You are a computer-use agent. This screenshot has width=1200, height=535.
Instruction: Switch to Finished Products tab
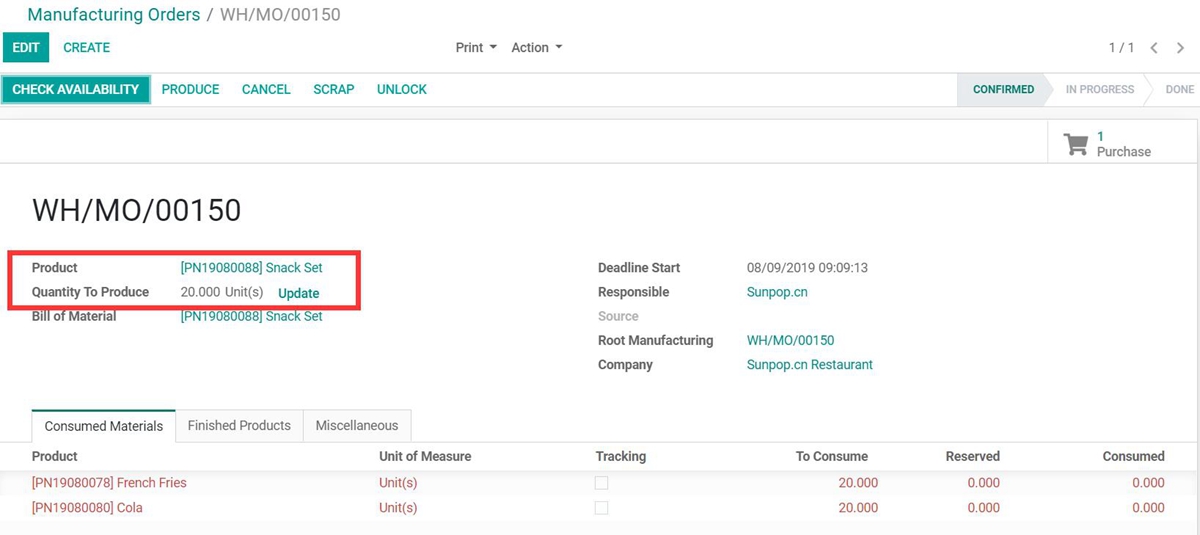click(x=239, y=426)
